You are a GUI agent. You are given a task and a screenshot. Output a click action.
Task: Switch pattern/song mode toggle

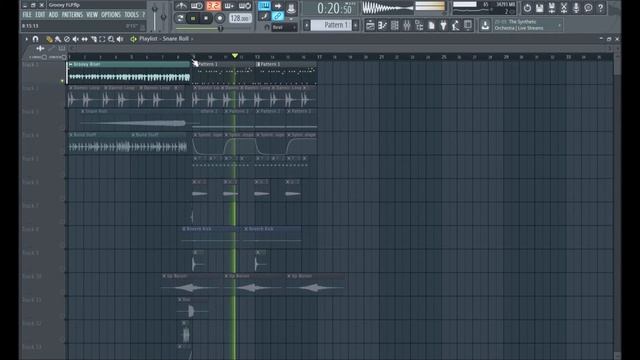pyautogui.click(x=180, y=18)
